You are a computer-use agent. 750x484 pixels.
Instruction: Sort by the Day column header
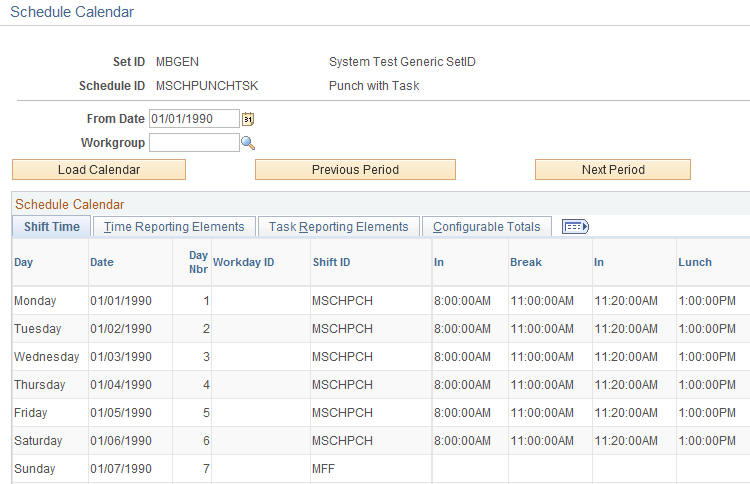(23, 262)
